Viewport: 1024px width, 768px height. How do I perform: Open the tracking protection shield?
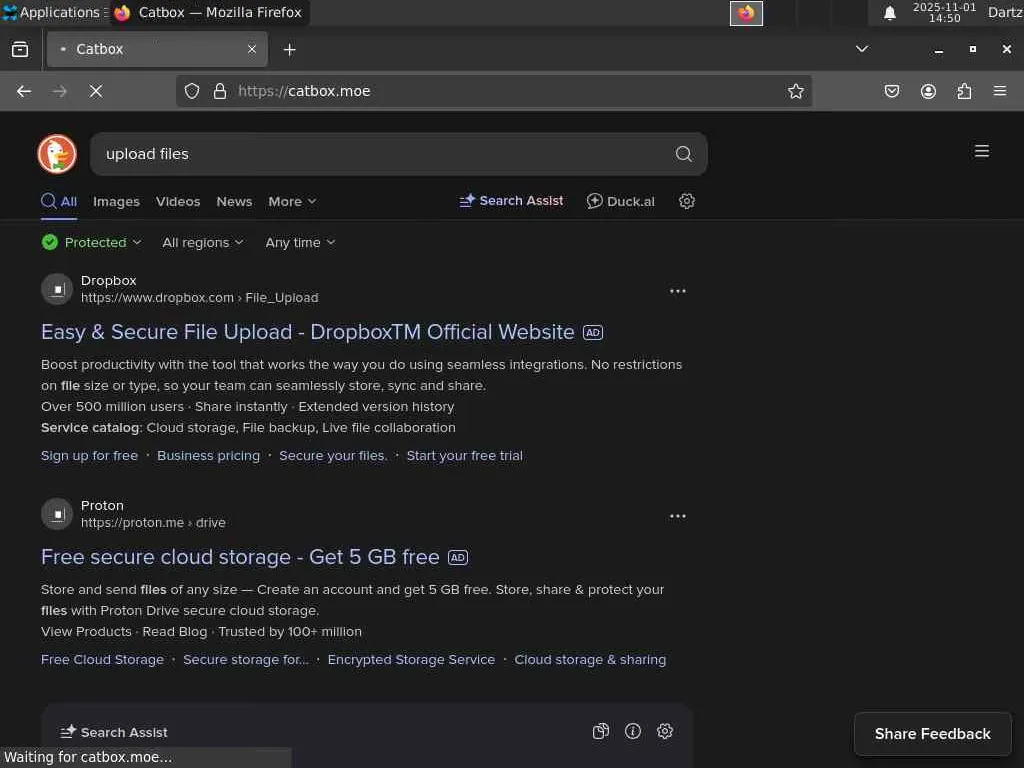[191, 91]
